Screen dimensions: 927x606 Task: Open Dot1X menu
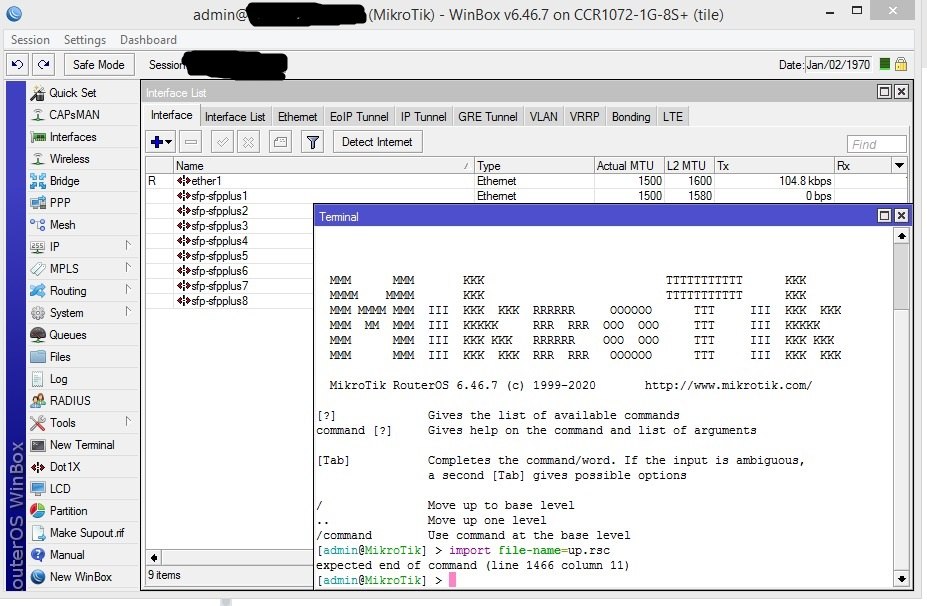coord(64,466)
